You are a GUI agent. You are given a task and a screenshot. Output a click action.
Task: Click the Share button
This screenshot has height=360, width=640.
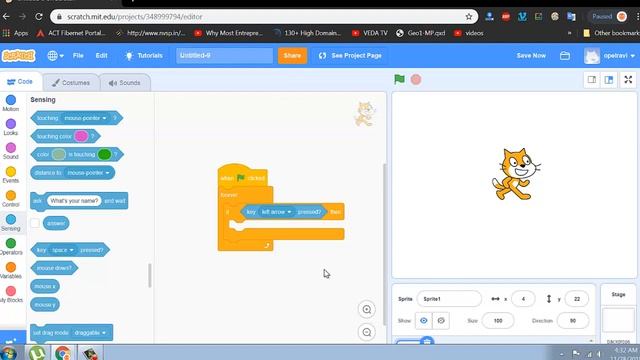[292, 56]
